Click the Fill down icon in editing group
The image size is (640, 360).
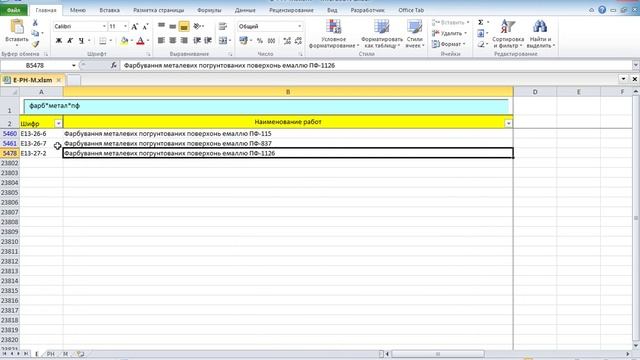coord(481,33)
